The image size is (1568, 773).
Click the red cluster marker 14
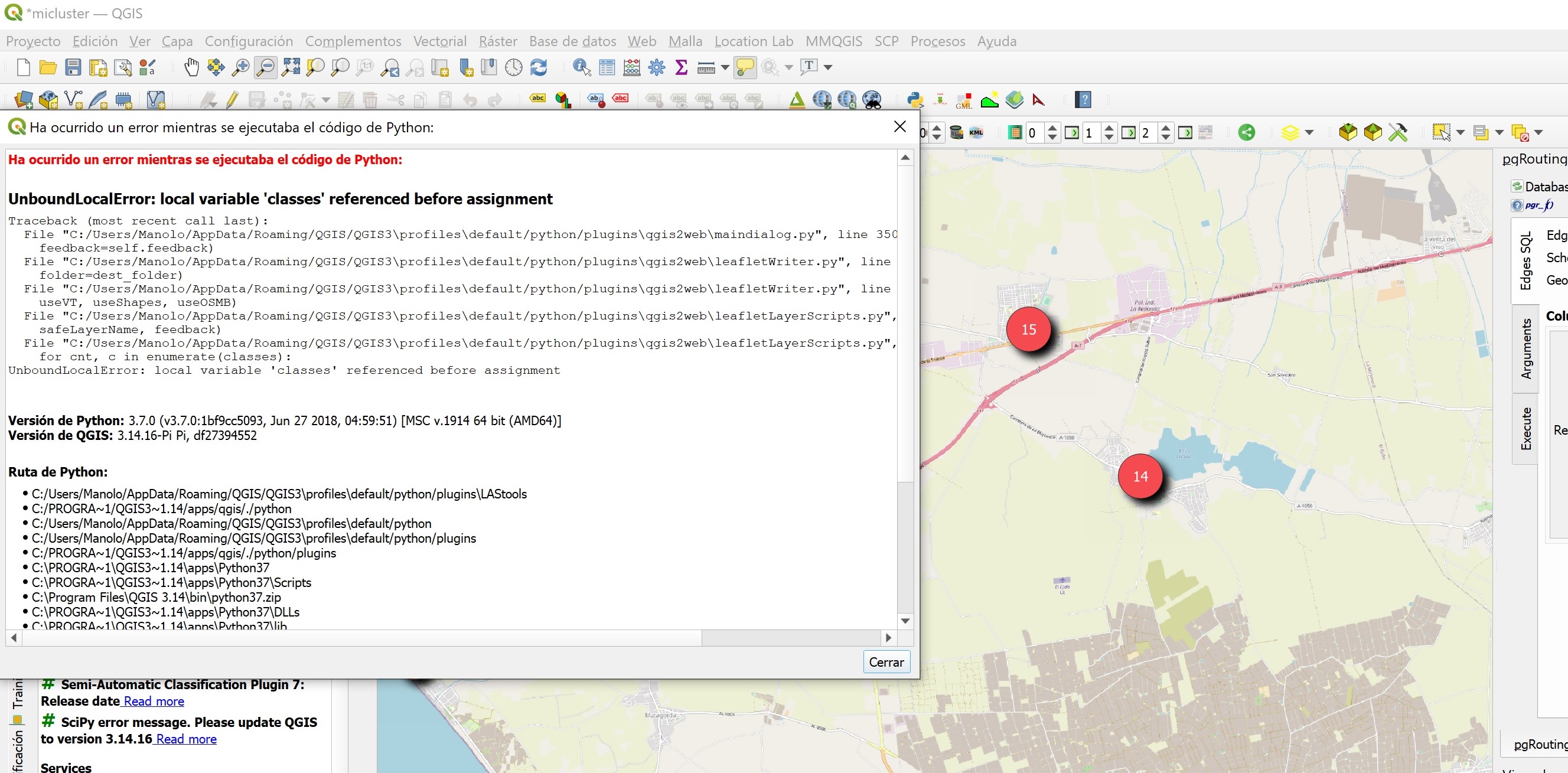pyautogui.click(x=1140, y=476)
